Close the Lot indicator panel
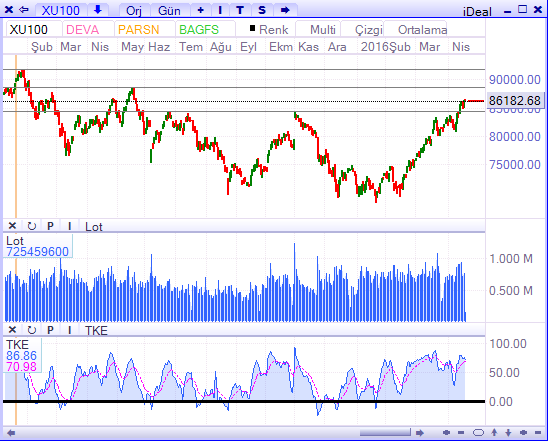Viewport: 548px width, 441px height. (x=12, y=226)
